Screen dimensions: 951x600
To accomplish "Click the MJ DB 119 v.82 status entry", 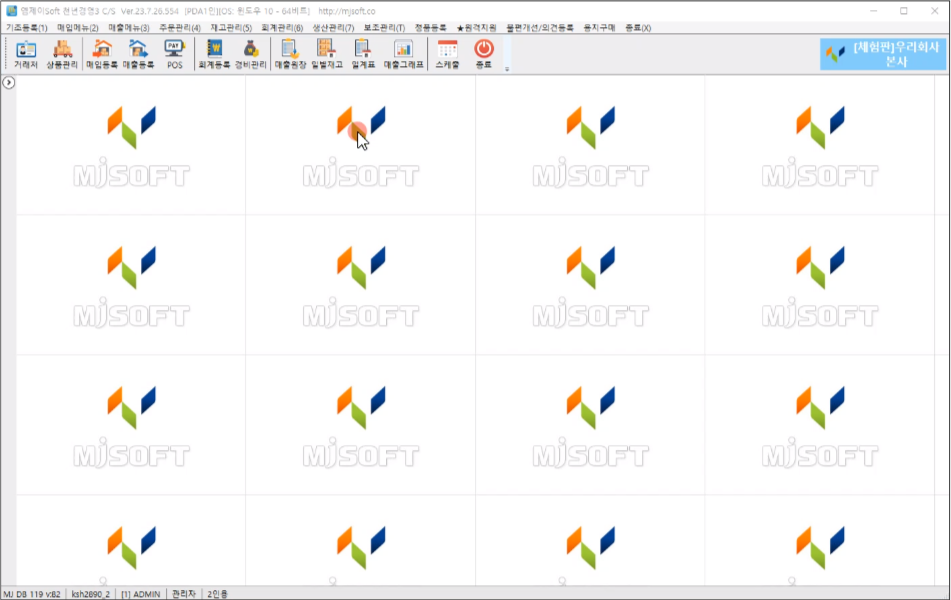I will [x=32, y=594].
